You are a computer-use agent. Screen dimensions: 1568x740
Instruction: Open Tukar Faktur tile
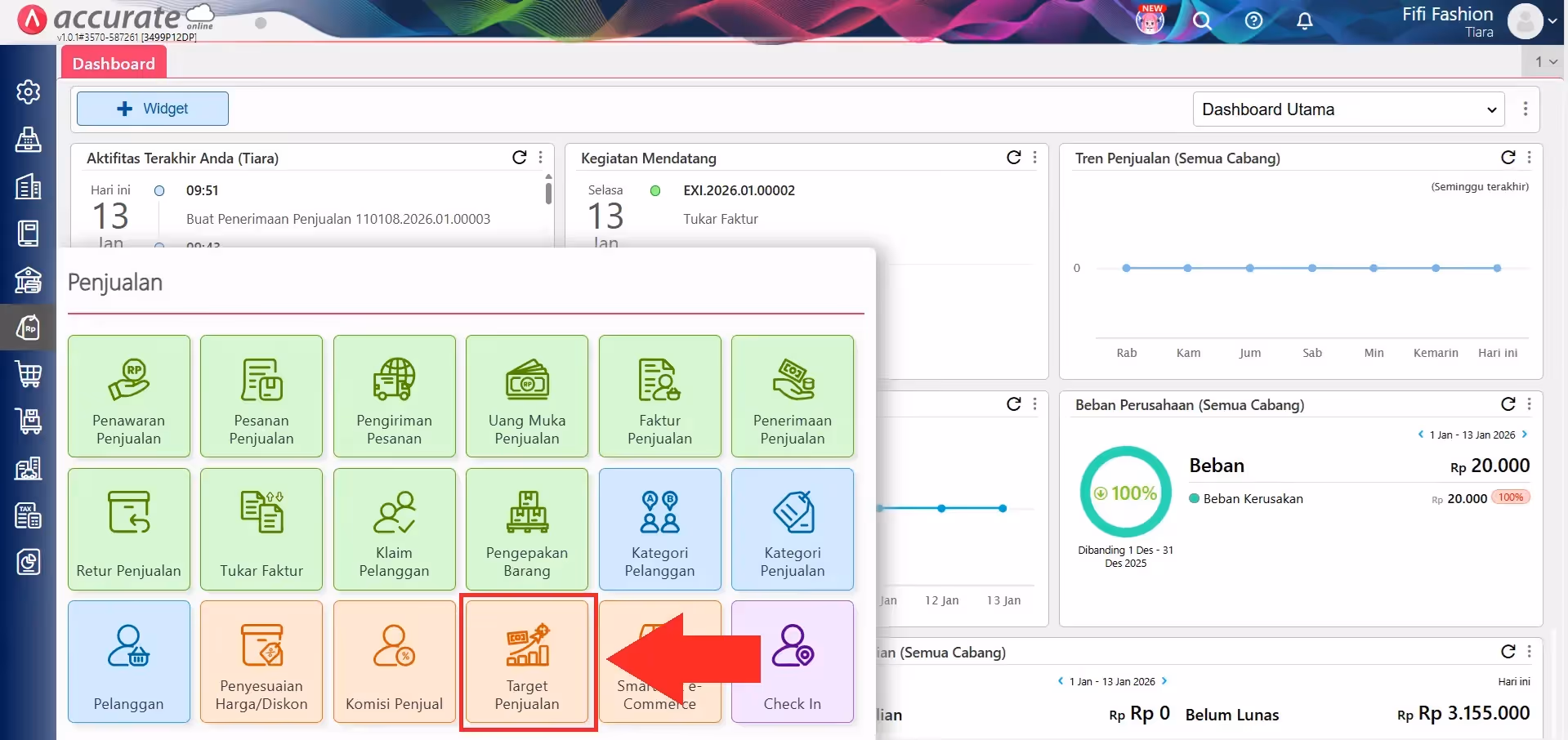(x=261, y=529)
